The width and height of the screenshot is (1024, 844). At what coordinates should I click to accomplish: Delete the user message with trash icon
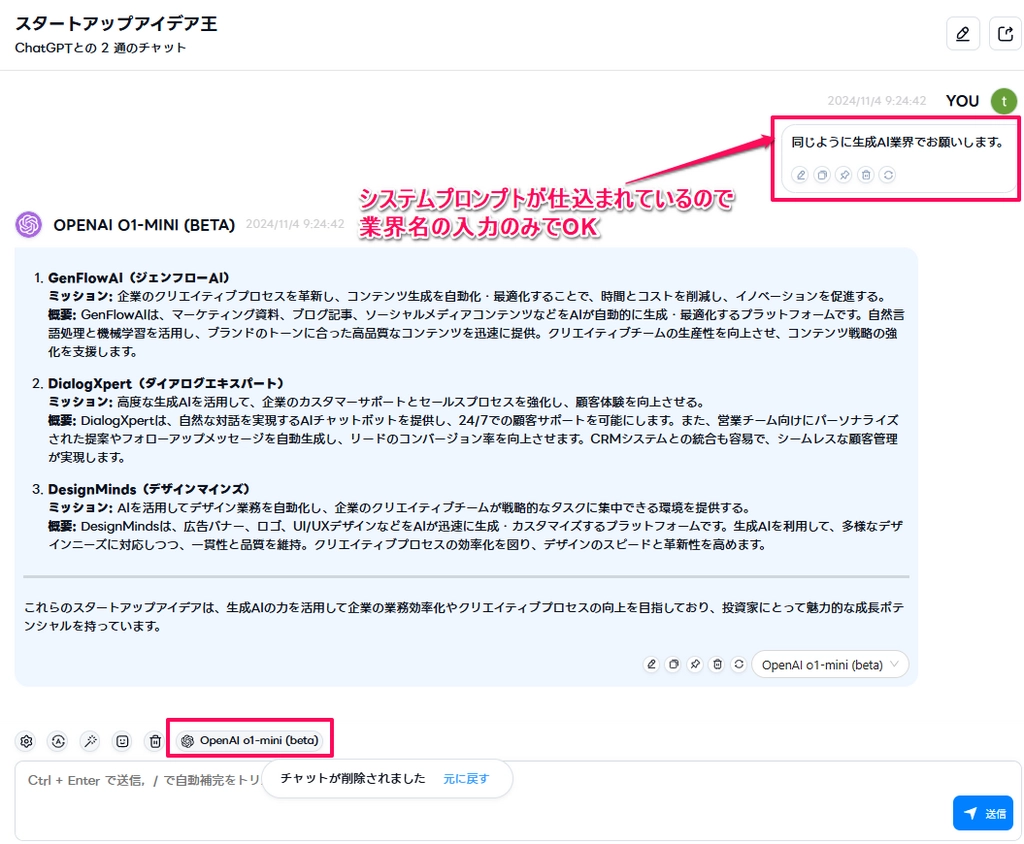click(x=866, y=175)
